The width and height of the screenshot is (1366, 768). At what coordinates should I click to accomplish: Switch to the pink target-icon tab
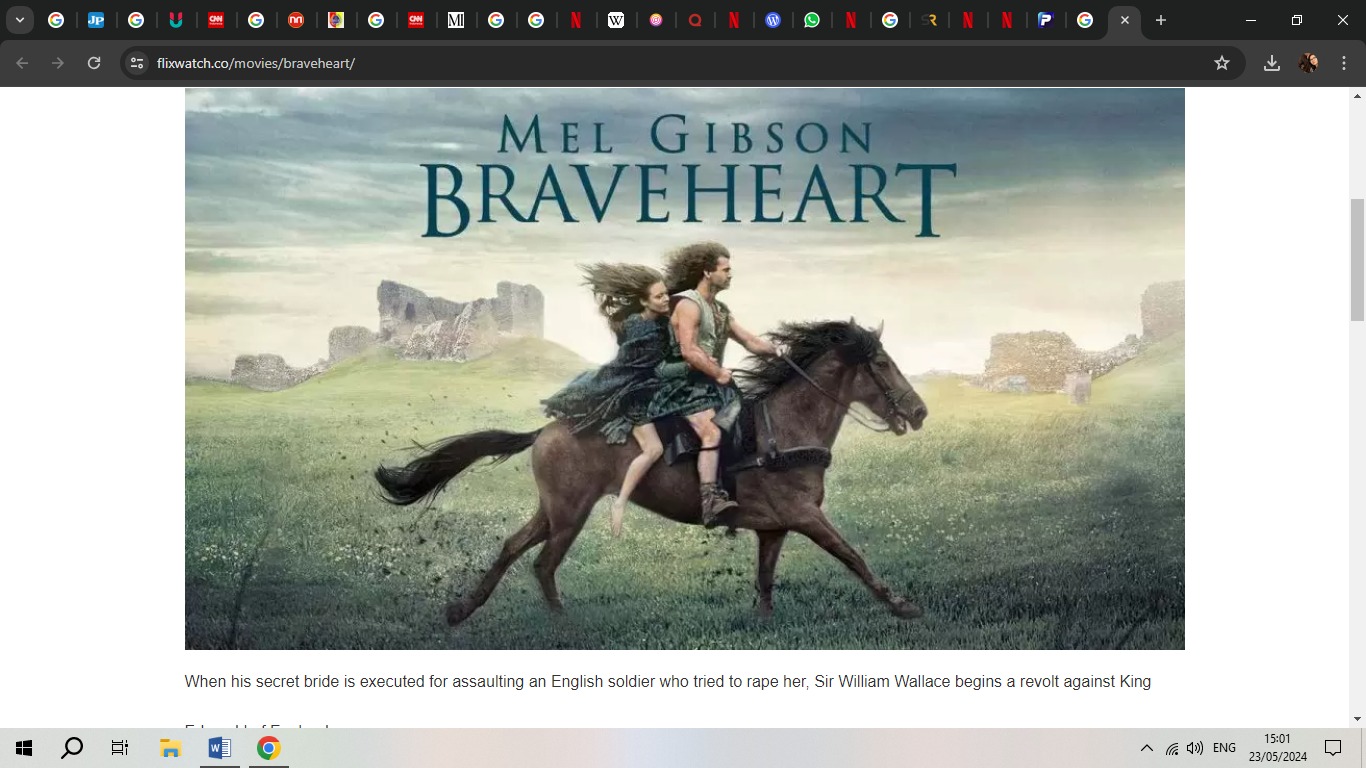656,20
